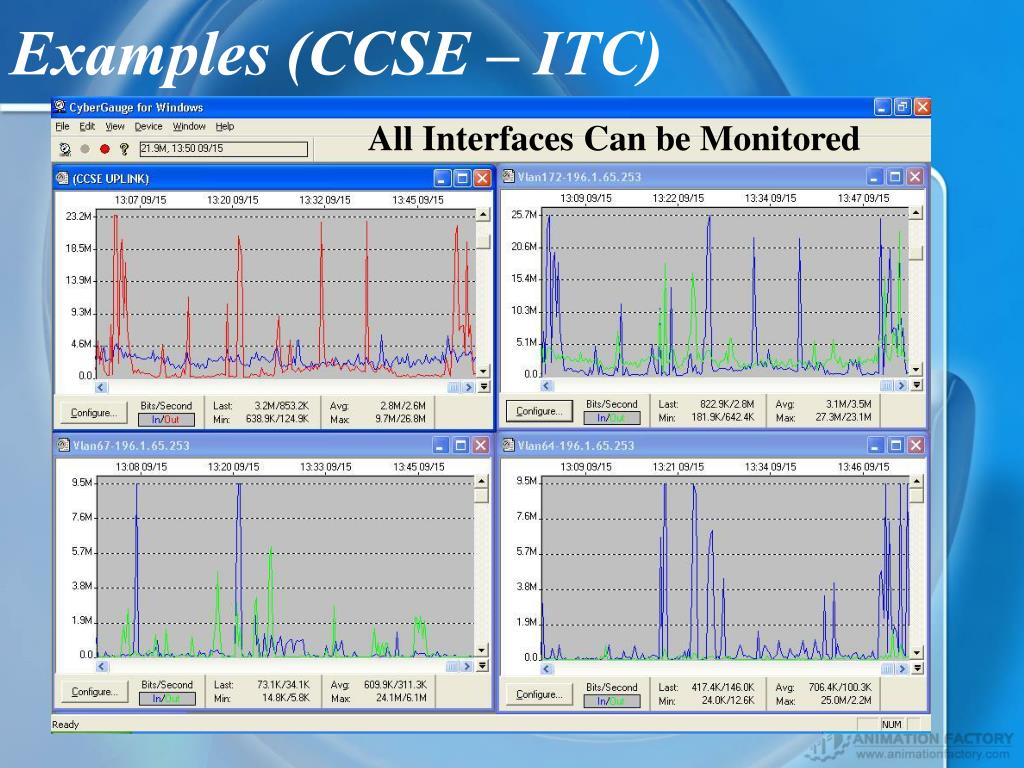Open the Help menu

pyautogui.click(x=225, y=126)
